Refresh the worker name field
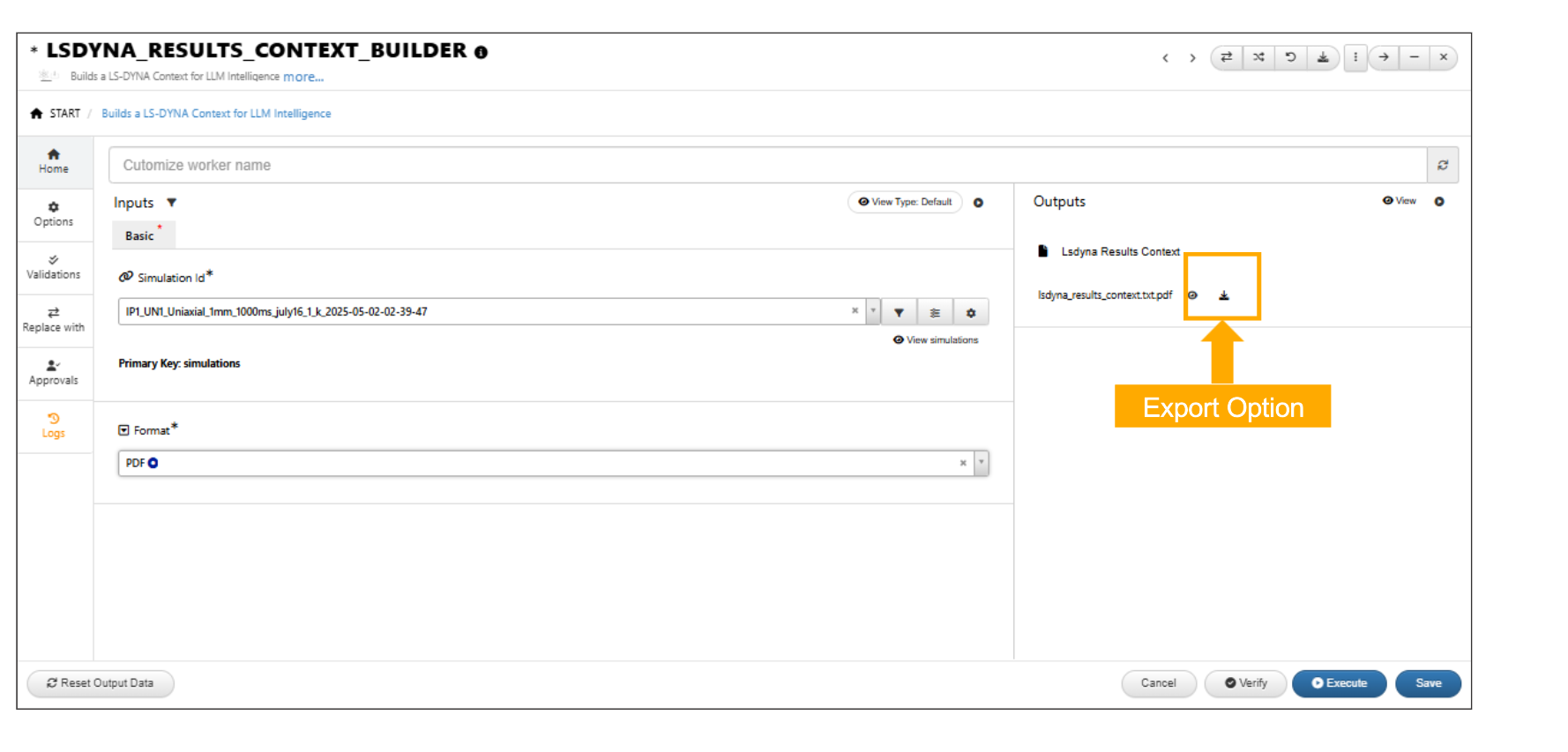The image size is (1568, 752). (x=1443, y=165)
